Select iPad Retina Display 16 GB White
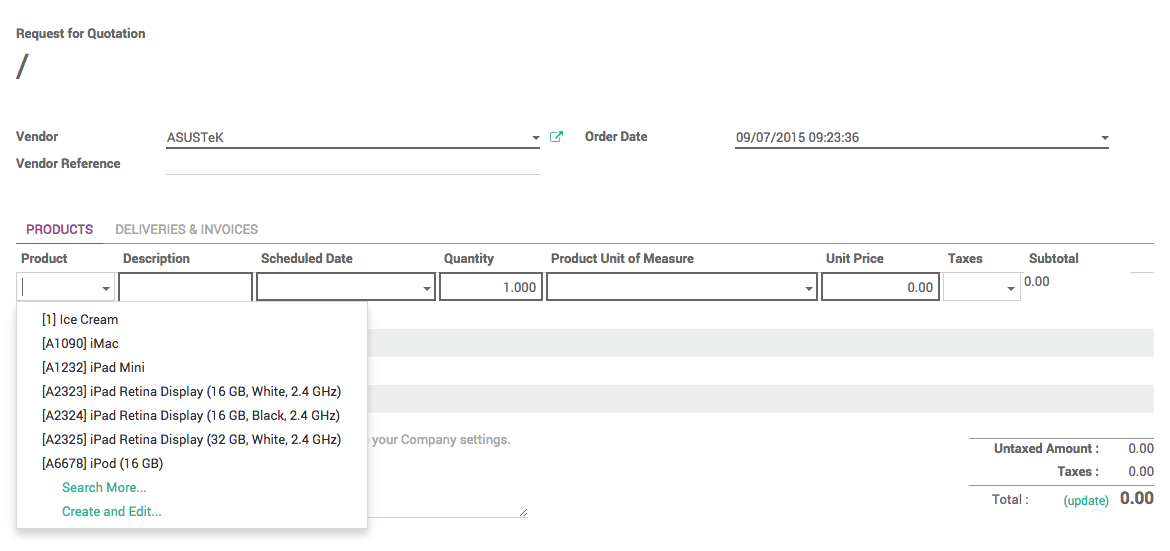 (190, 392)
